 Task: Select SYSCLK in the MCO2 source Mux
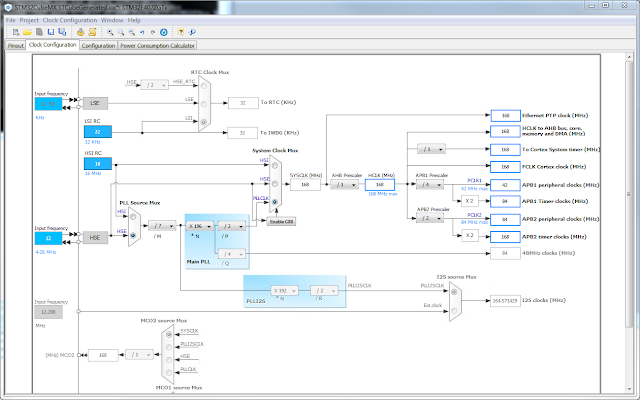point(169,334)
